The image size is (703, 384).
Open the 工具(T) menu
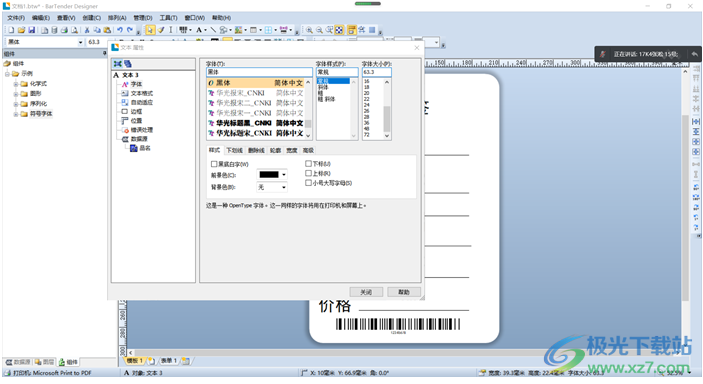168,18
